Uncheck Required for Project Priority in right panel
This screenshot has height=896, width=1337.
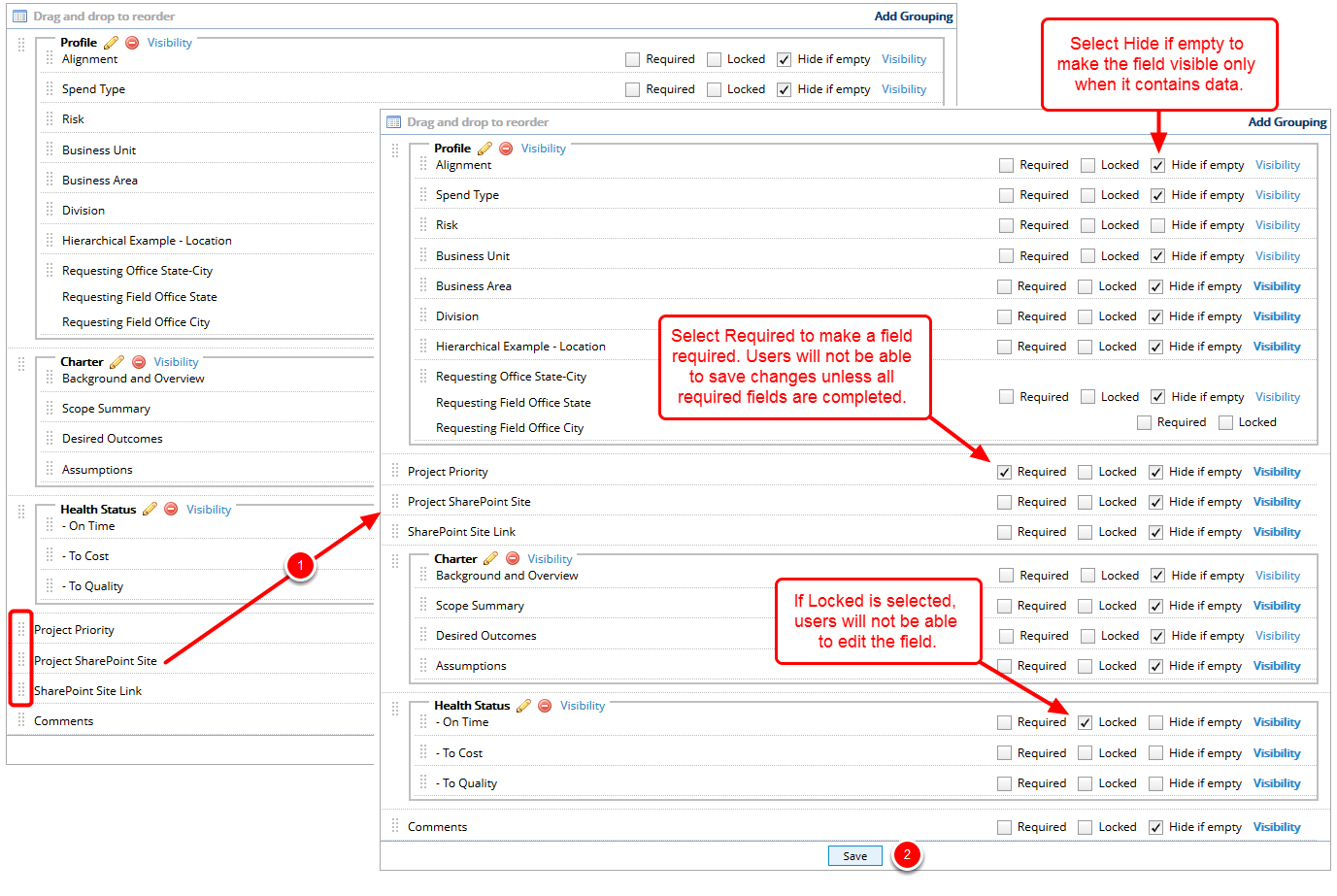(1004, 472)
